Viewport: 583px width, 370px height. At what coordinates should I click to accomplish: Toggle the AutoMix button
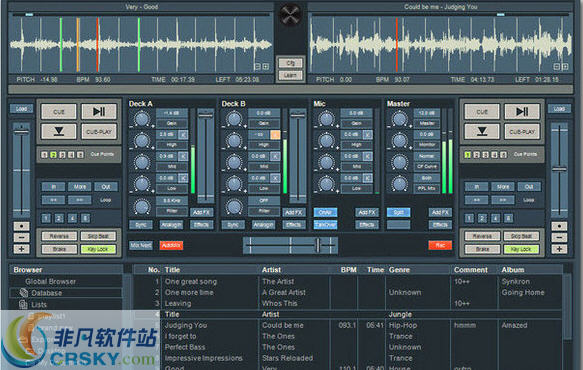171,245
